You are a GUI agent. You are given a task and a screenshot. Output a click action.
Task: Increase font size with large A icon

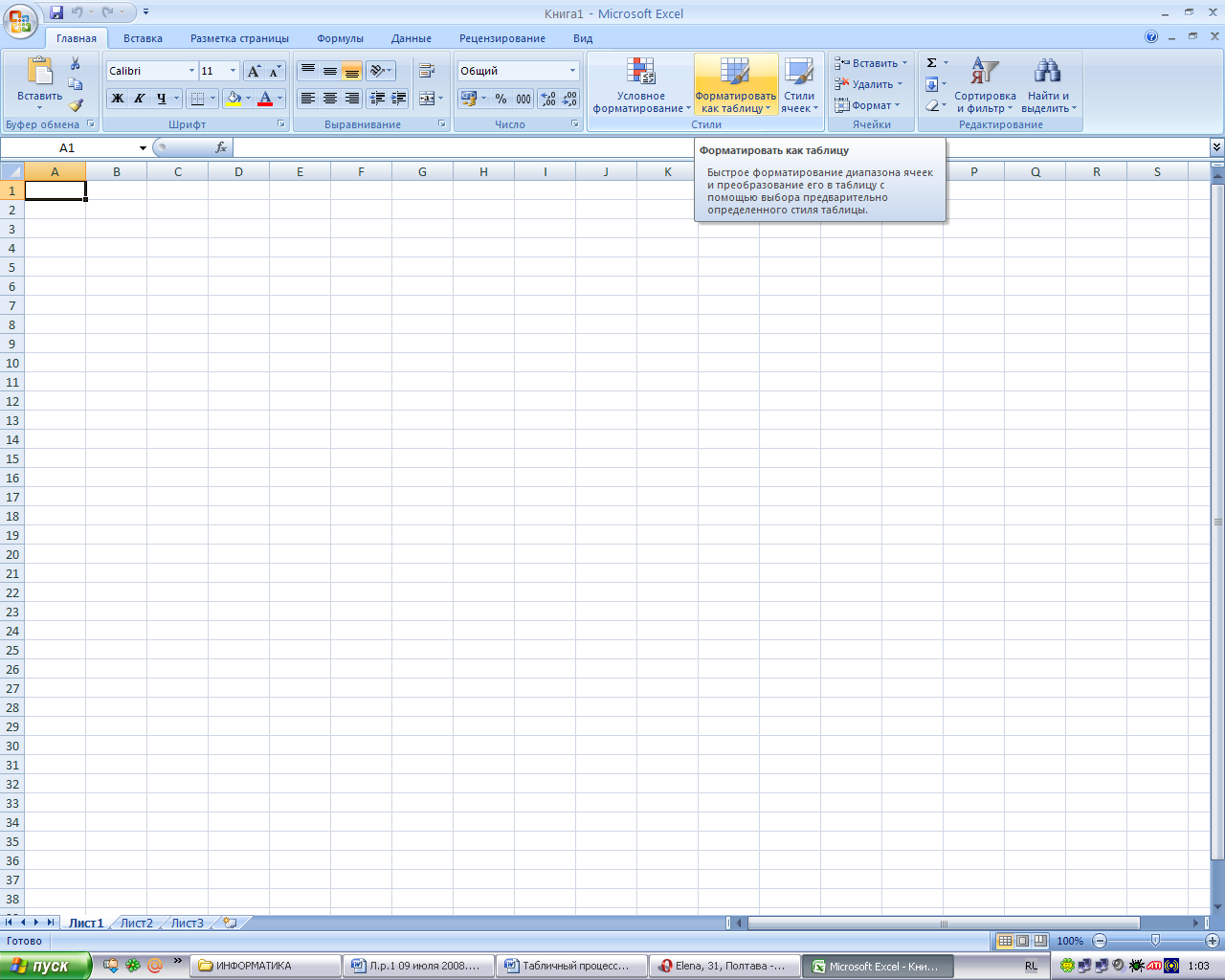pyautogui.click(x=254, y=71)
